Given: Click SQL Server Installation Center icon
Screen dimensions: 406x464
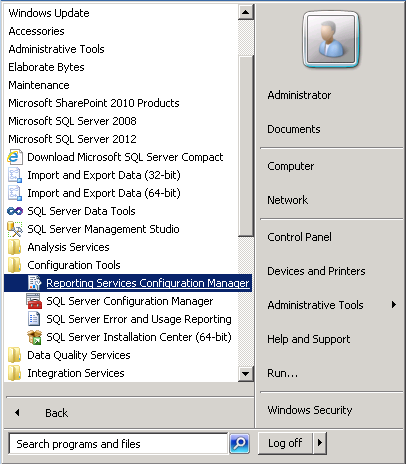Looking at the screenshot, I should [x=34, y=337].
